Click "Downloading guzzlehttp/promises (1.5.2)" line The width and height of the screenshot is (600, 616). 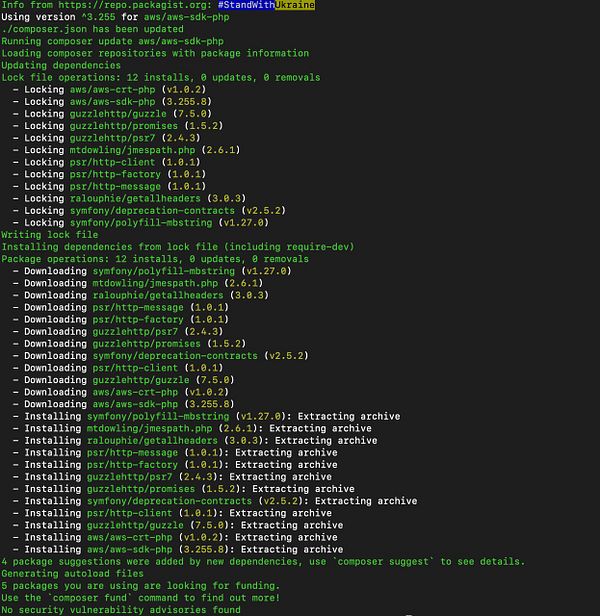point(129,344)
